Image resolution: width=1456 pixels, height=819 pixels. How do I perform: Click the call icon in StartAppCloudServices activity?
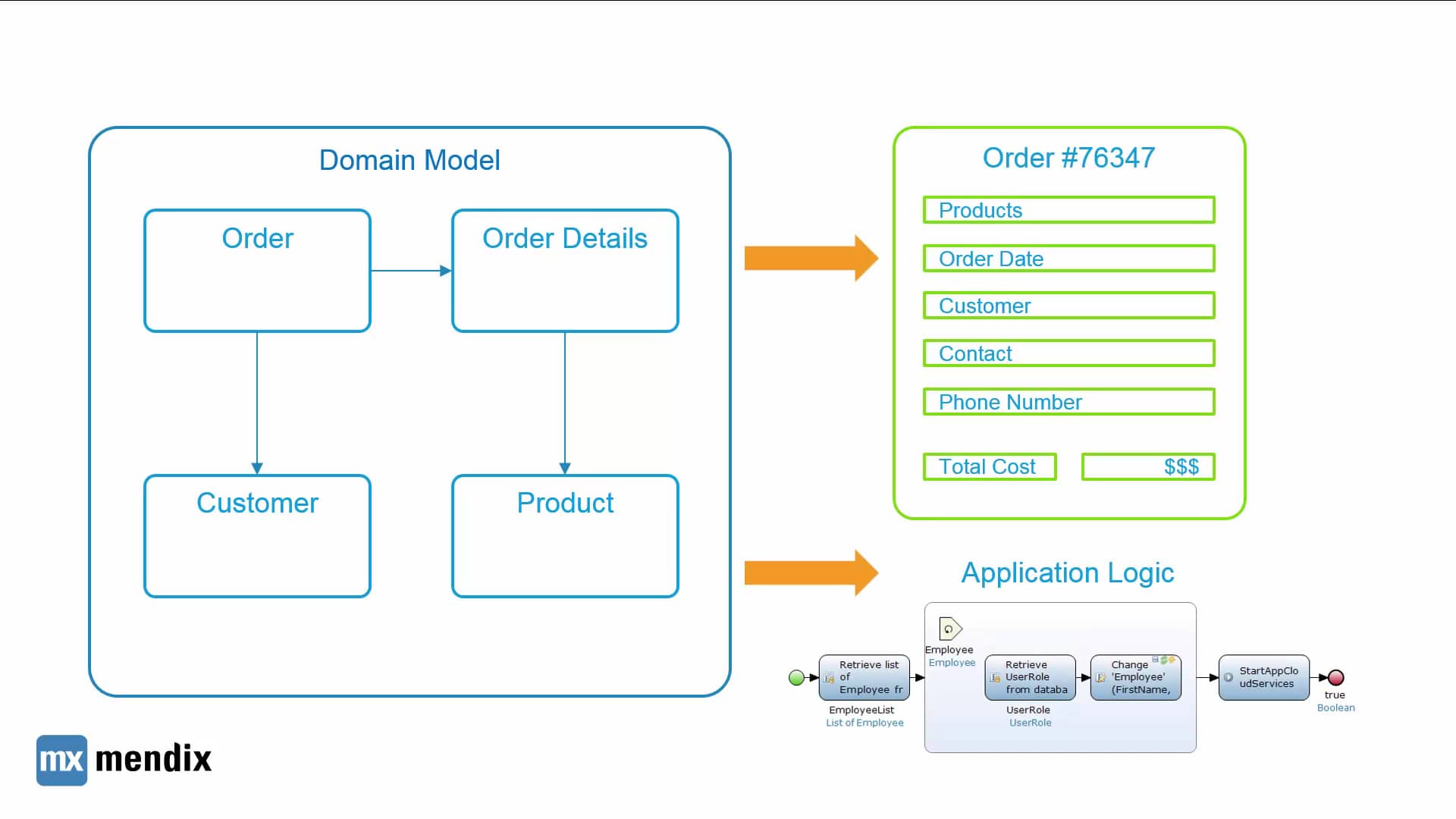[1227, 679]
